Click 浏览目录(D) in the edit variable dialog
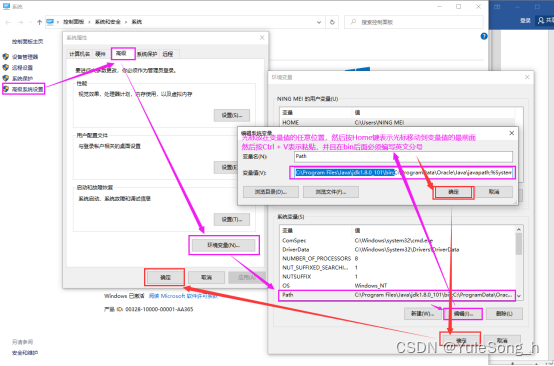The height and width of the screenshot is (366, 554). (271, 192)
